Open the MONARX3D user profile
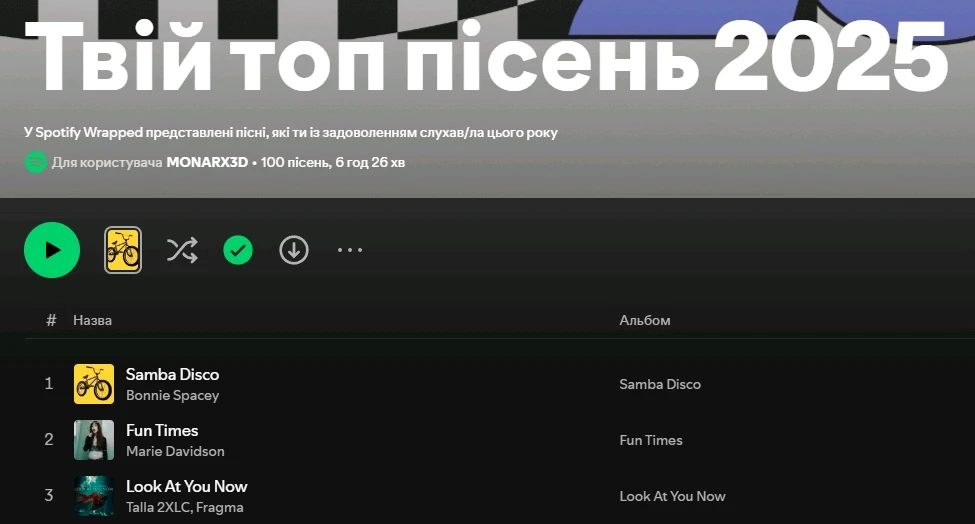 point(207,162)
